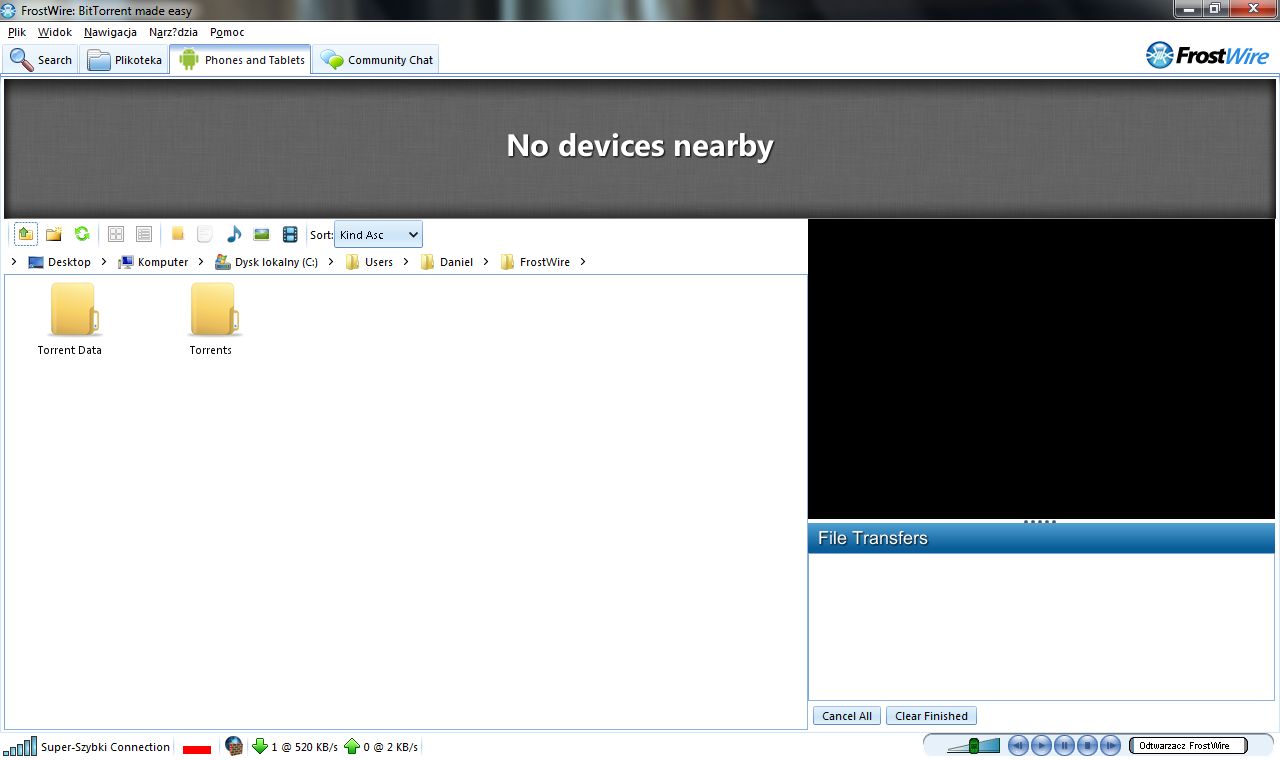Navigate to Desktop breadcrumb

(59, 262)
